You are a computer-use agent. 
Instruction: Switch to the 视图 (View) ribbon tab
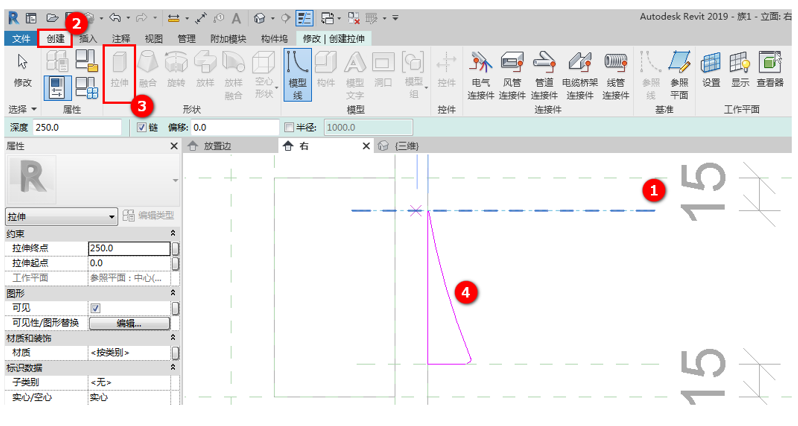pos(153,39)
